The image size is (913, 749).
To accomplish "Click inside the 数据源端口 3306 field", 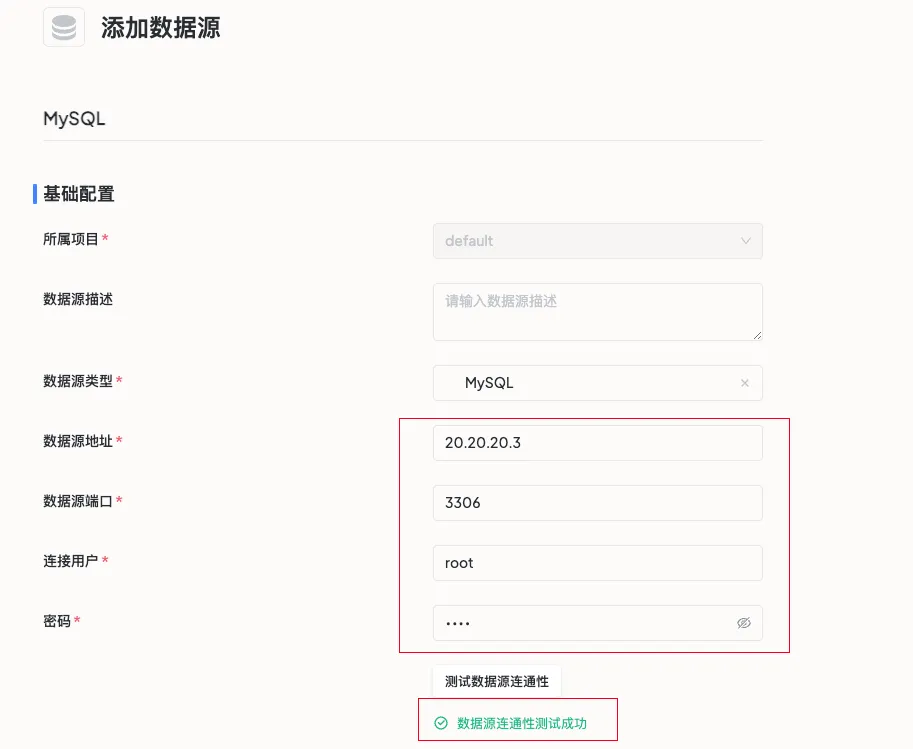I will pos(597,502).
